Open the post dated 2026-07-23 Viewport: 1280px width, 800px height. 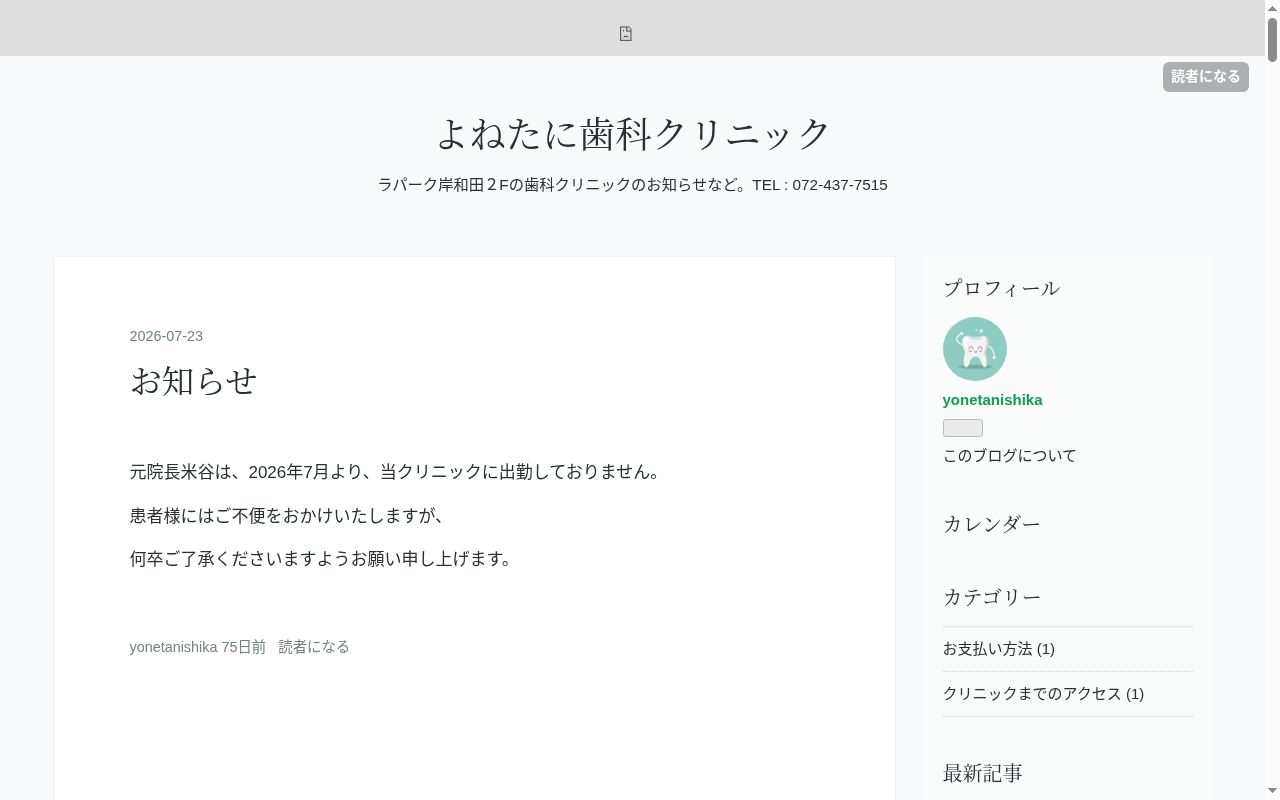[x=166, y=336]
